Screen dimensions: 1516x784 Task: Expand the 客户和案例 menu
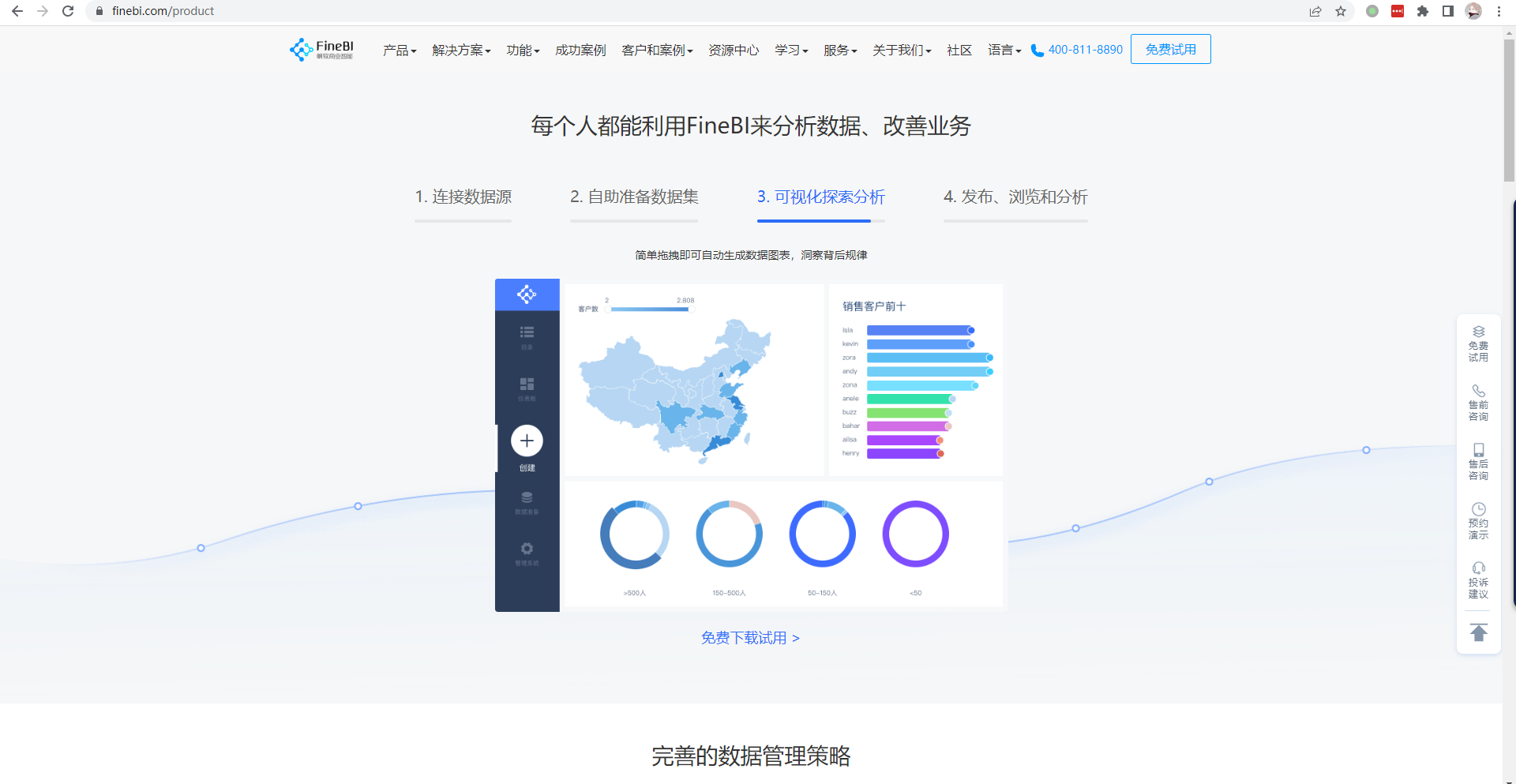pyautogui.click(x=657, y=50)
